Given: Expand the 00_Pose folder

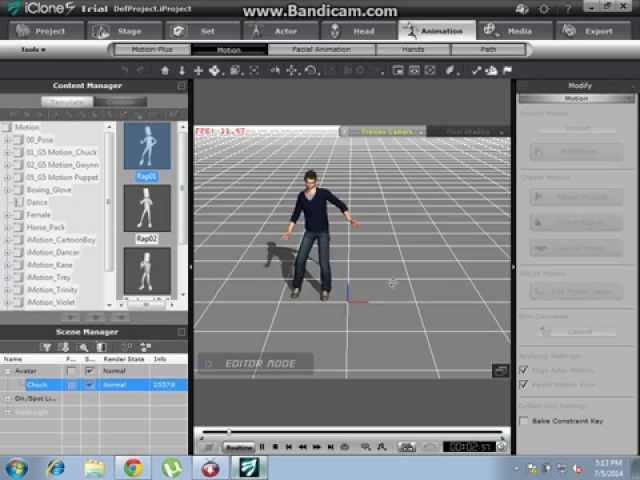Looking at the screenshot, I should (7, 140).
